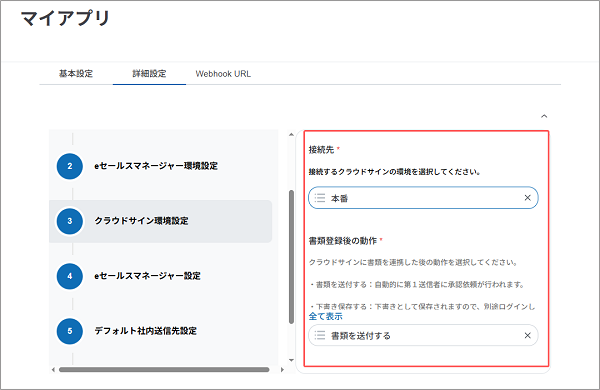Click step 2 circle icon
Viewport: 600px width, 390px height.
pos(70,166)
